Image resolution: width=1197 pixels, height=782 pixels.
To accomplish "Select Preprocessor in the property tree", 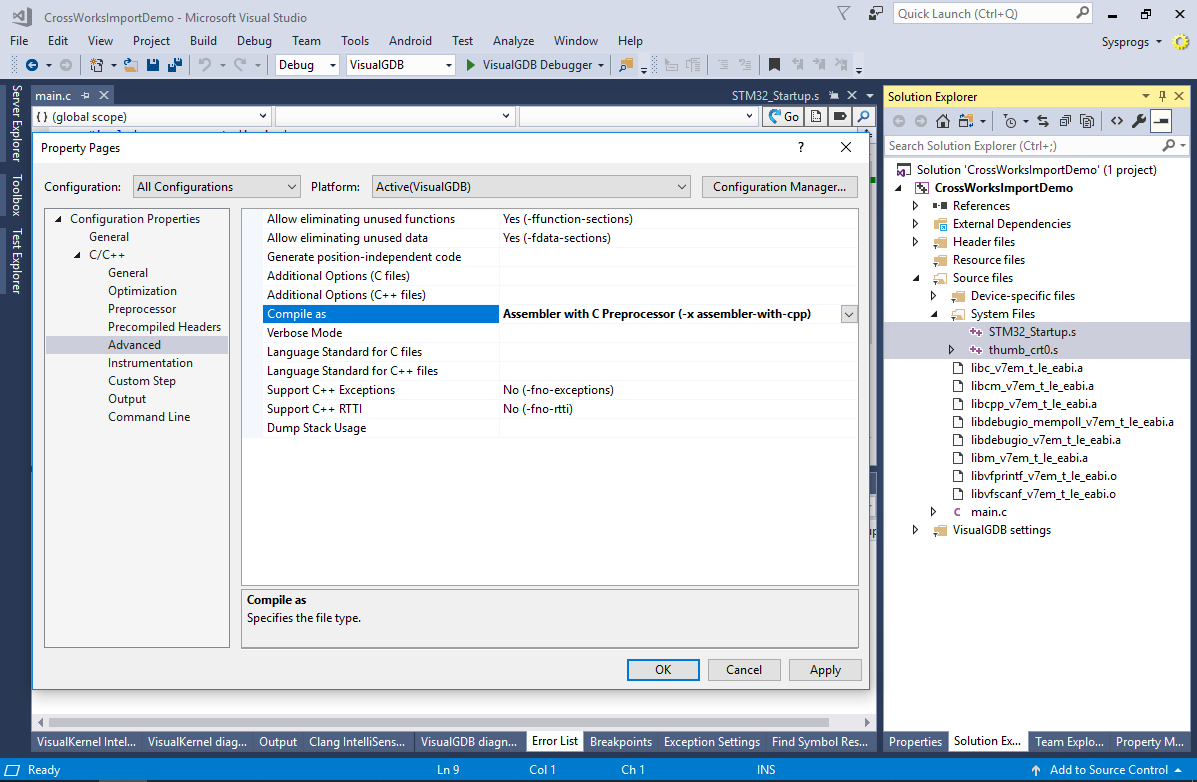I will (x=142, y=309).
